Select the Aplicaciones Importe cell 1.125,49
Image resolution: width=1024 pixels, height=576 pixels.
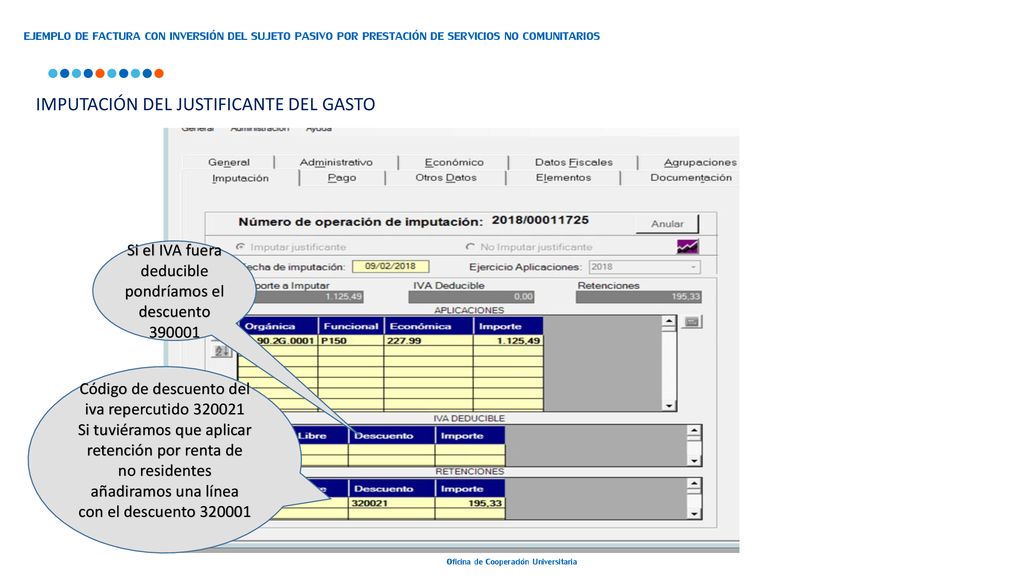pos(508,341)
